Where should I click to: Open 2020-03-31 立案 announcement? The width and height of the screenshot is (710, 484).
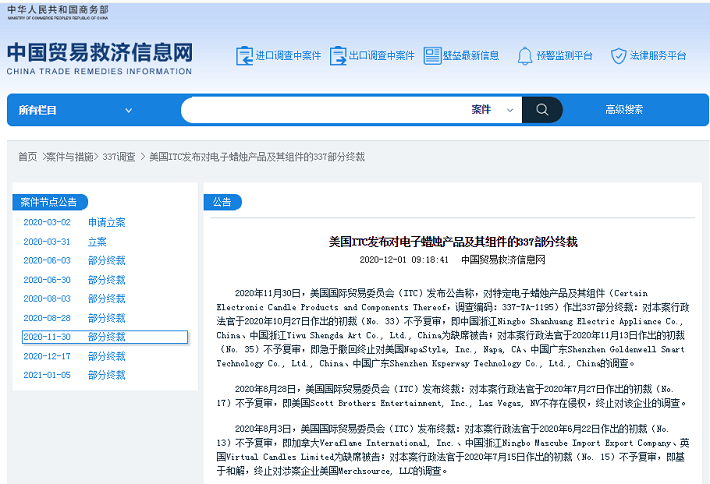[65, 242]
